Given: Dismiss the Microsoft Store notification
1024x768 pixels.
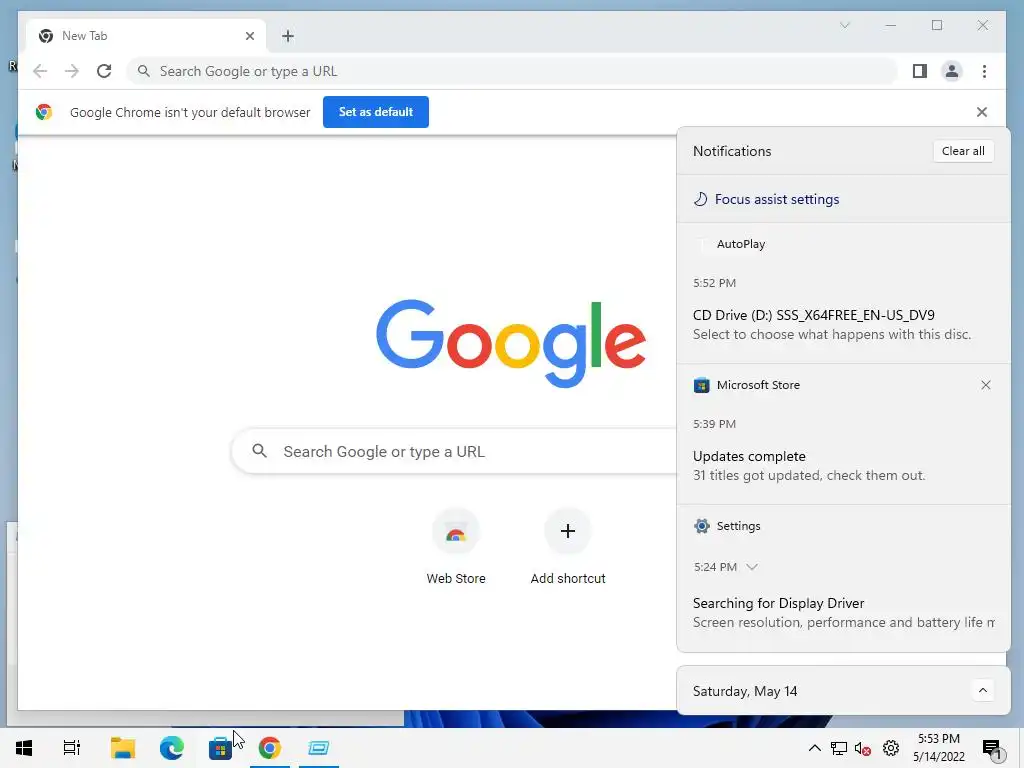Looking at the screenshot, I should pyautogui.click(x=985, y=385).
